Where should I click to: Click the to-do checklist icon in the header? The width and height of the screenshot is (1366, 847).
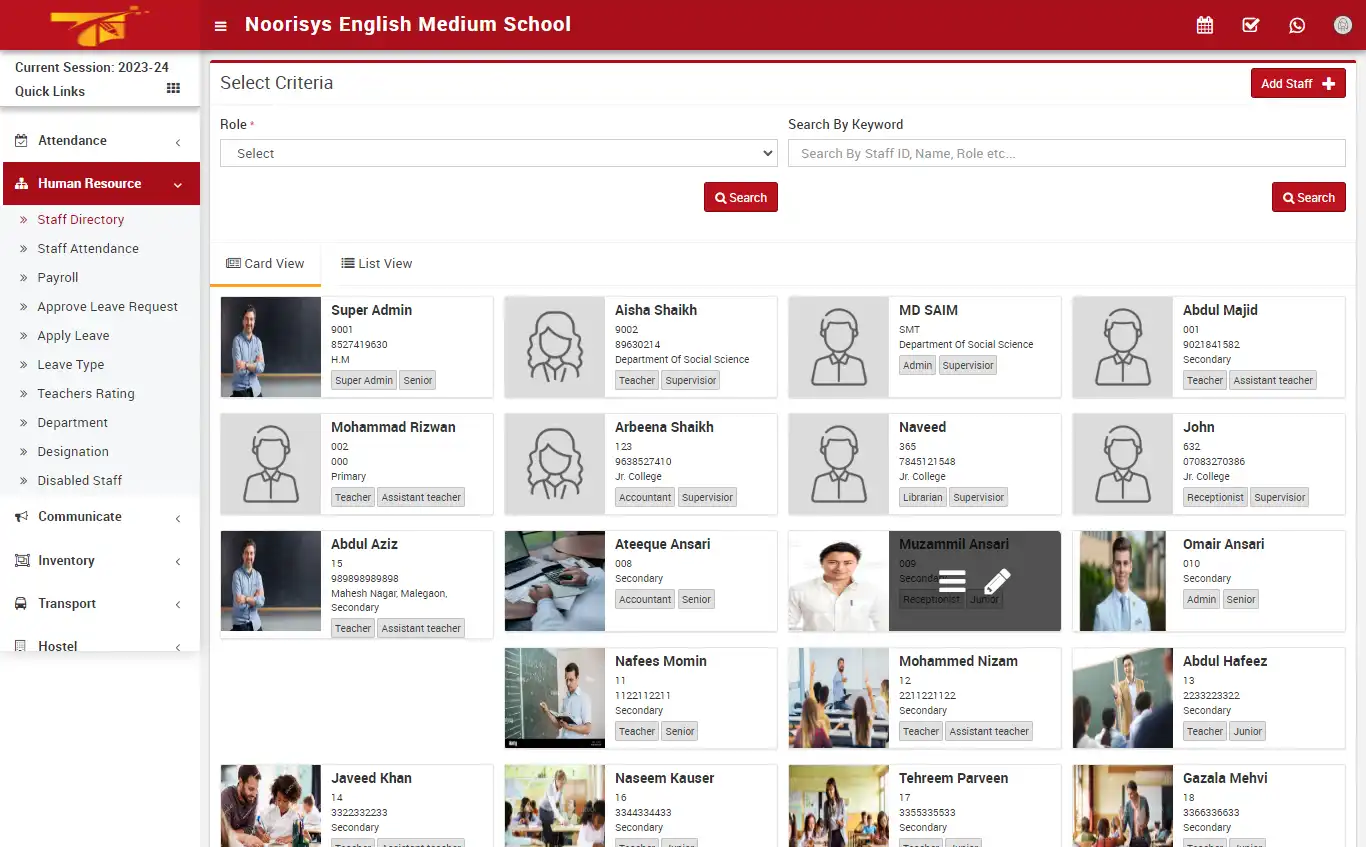tap(1250, 24)
